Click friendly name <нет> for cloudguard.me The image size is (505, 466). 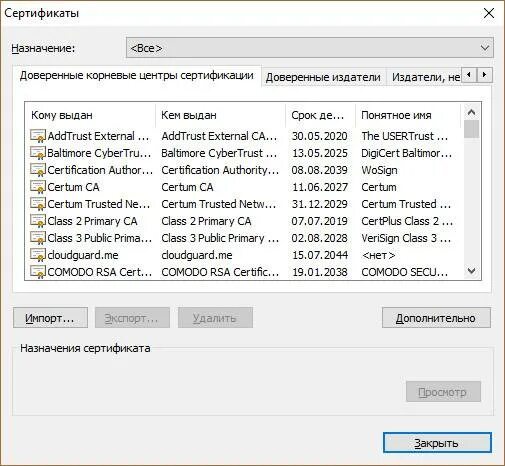click(378, 255)
